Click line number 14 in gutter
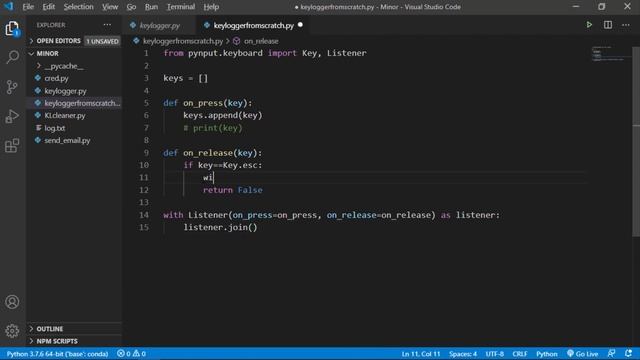 [144, 215]
